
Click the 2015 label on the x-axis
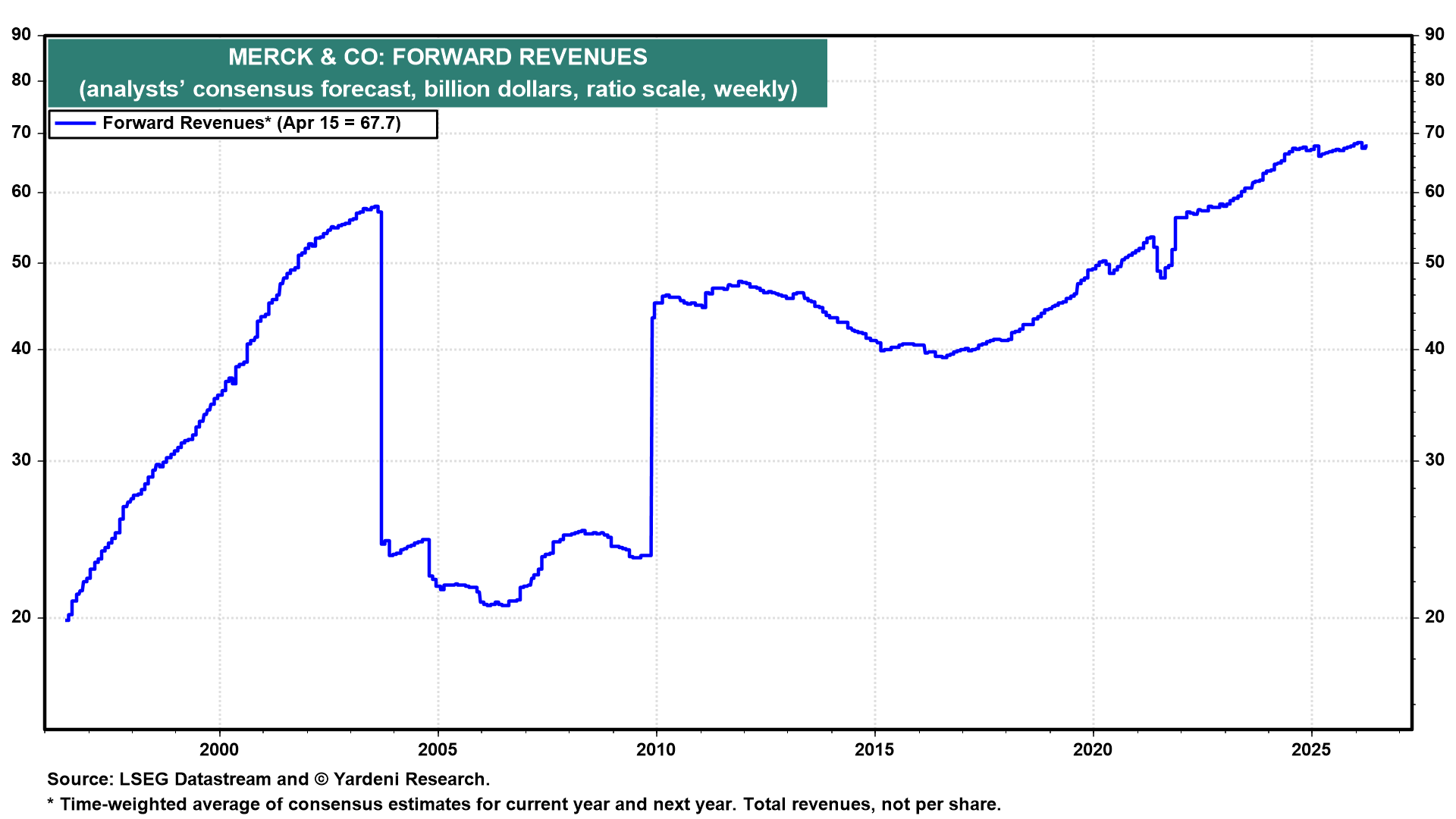[874, 750]
